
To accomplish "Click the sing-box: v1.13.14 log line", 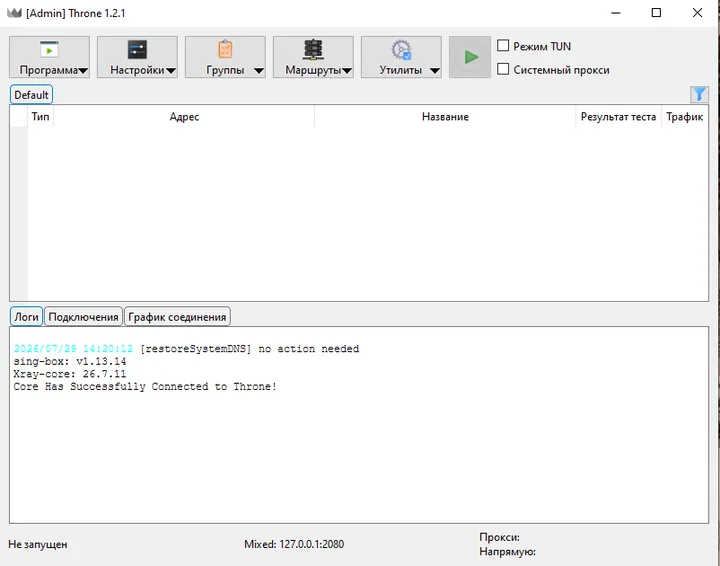I will 70,361.
